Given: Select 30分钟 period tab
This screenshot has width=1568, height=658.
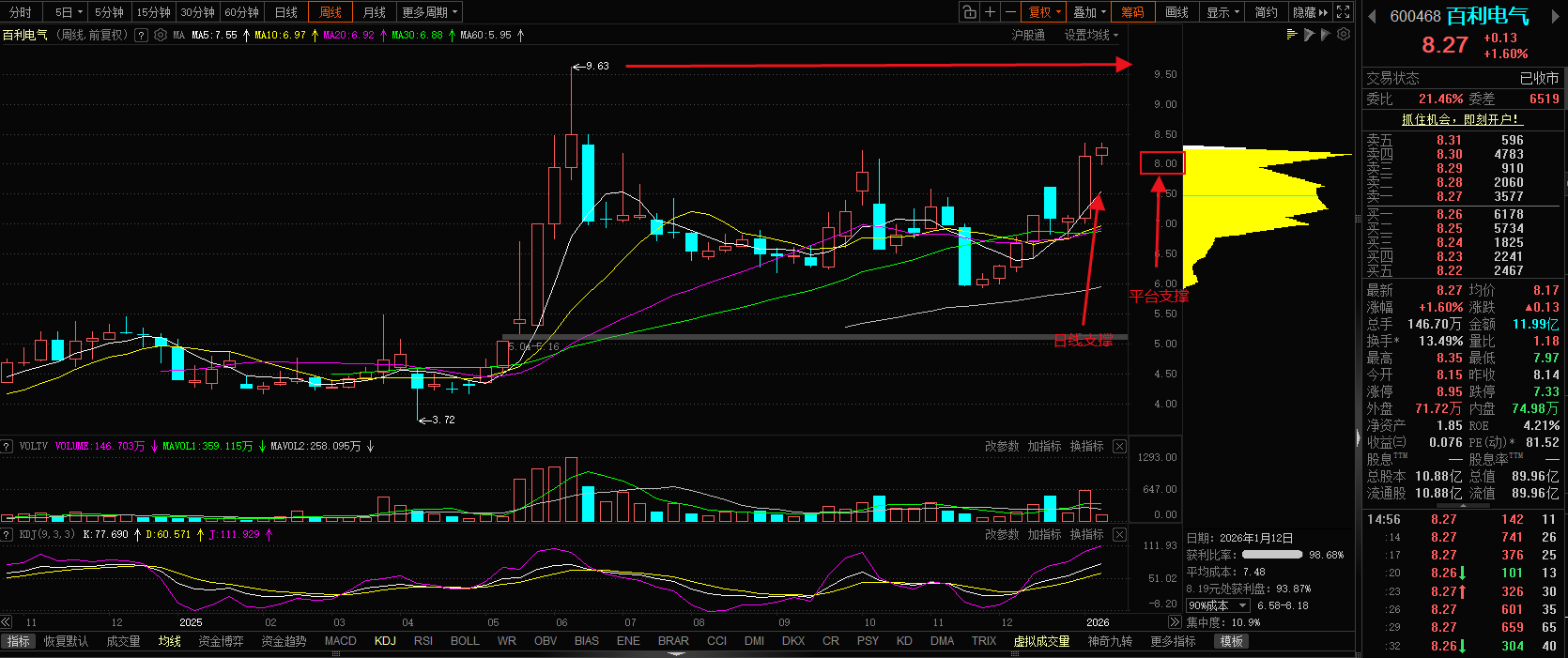Looking at the screenshot, I should pos(197,12).
